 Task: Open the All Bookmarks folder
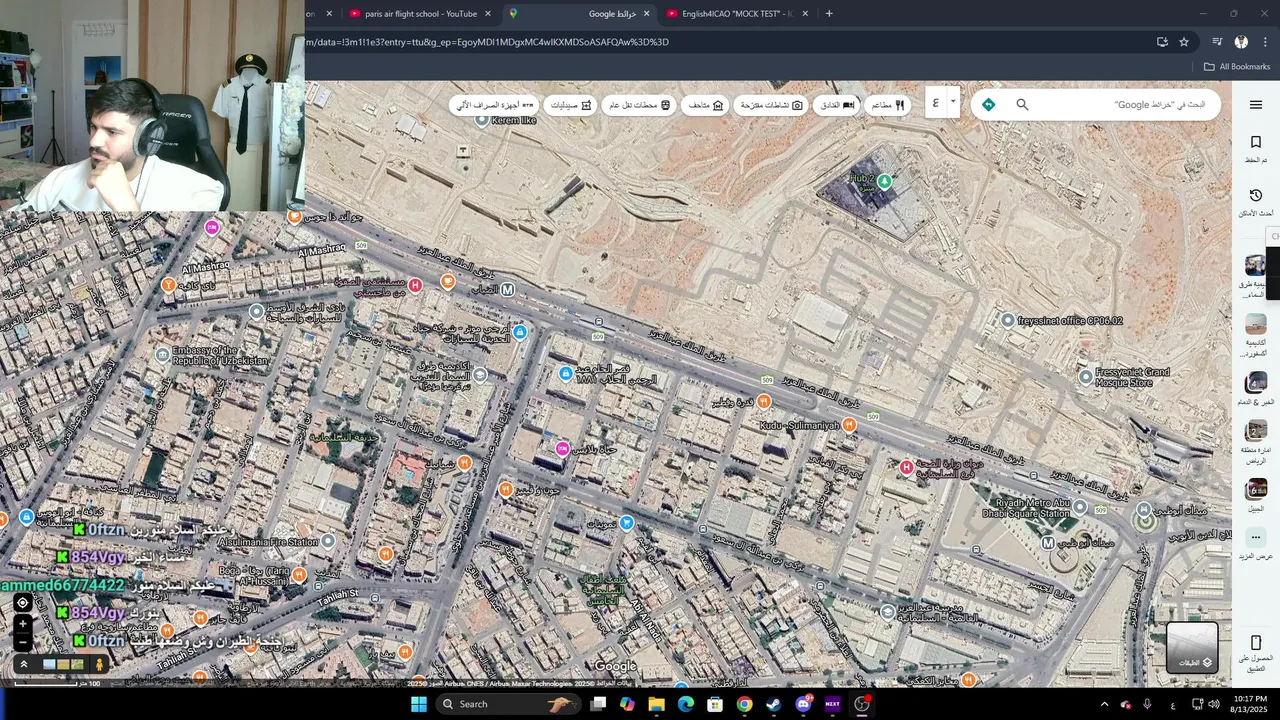1237,67
